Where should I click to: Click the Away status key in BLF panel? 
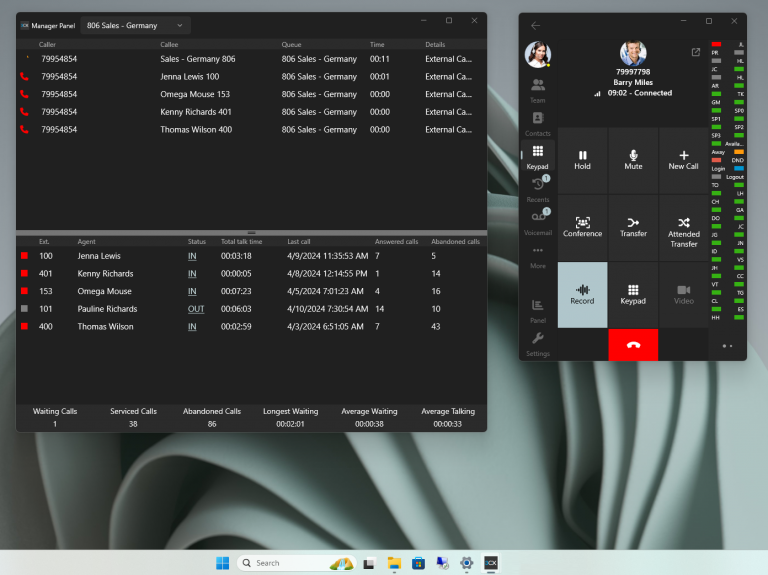pyautogui.click(x=719, y=152)
